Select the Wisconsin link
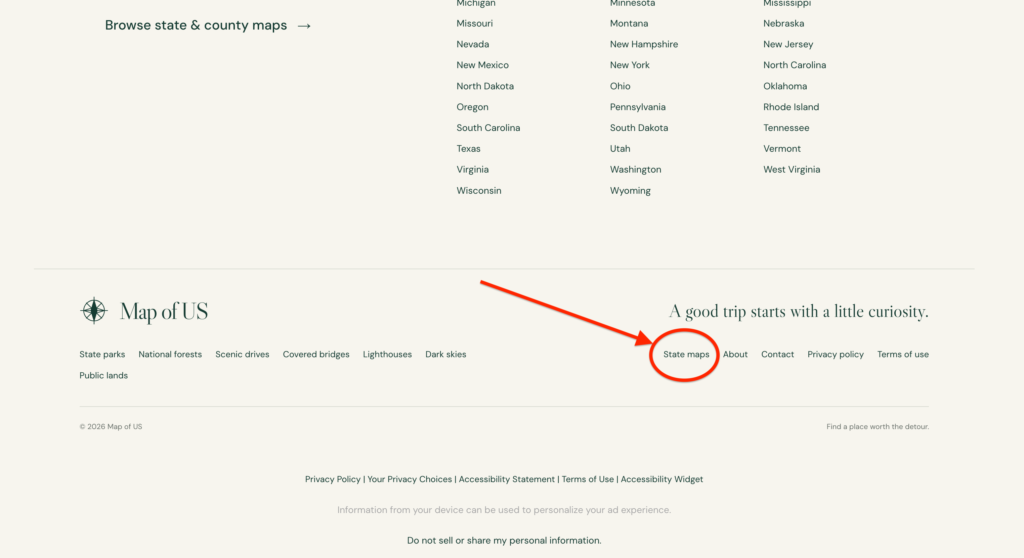This screenshot has height=558, width=1024. pyautogui.click(x=479, y=191)
